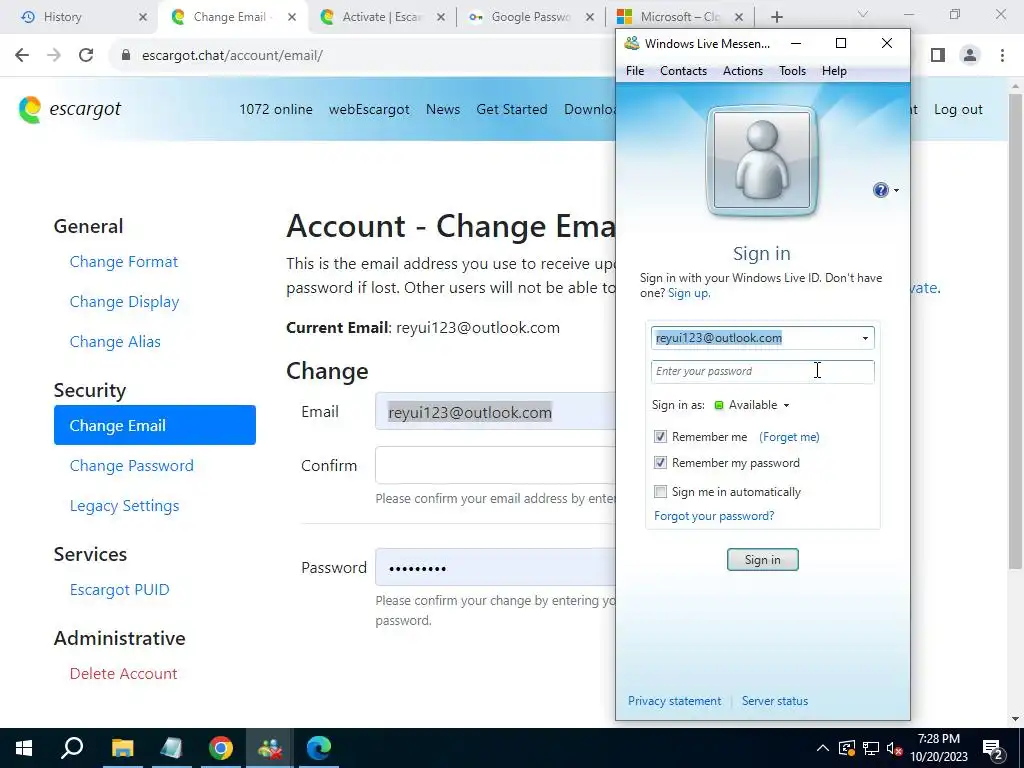1024x768 pixels.
Task: Click Change Format in the sidebar
Action: (123, 262)
